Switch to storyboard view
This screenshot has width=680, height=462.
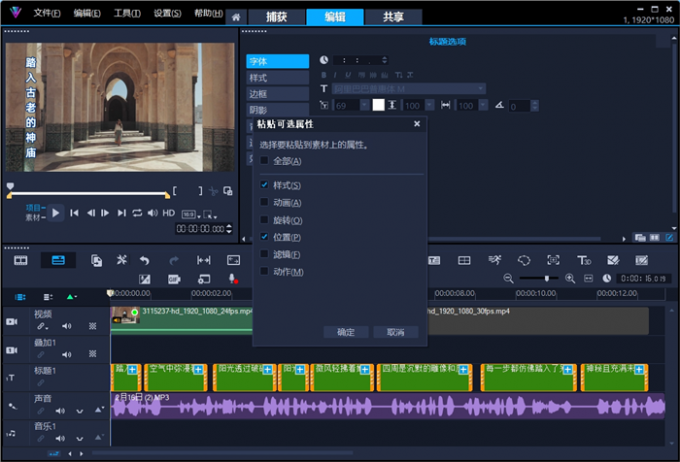click(21, 260)
